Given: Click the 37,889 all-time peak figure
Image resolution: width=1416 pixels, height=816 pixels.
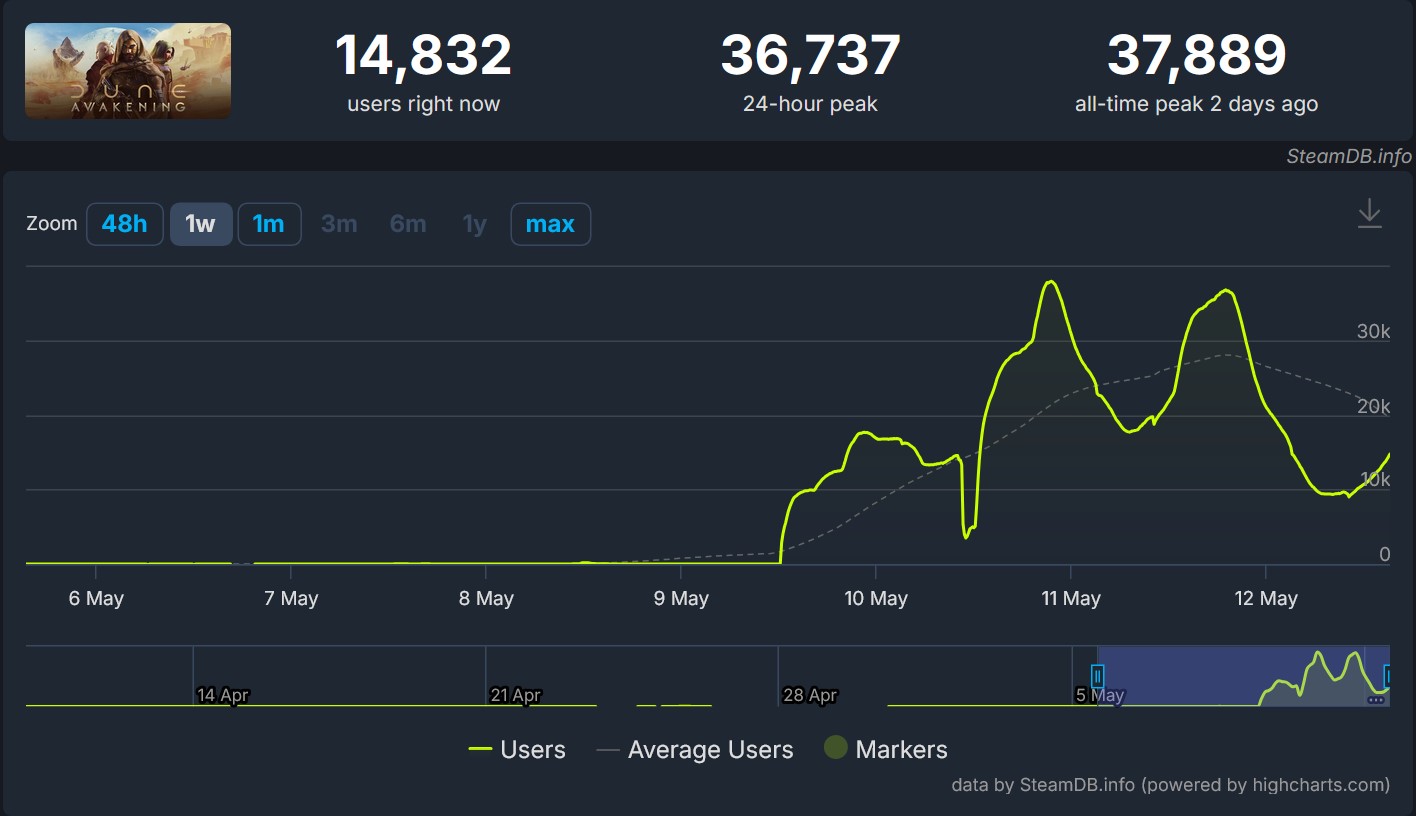Looking at the screenshot, I should point(1196,56).
